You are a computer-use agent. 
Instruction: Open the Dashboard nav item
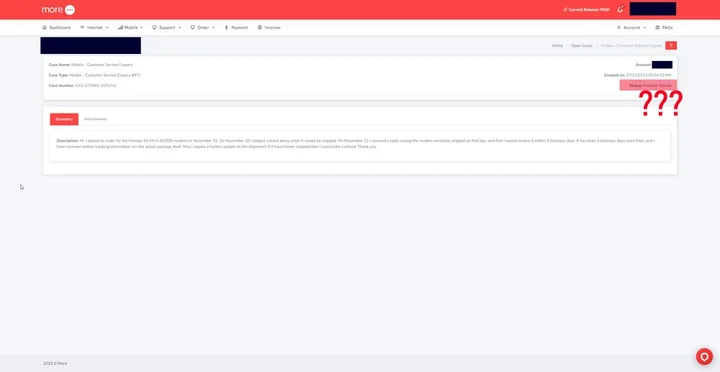[56, 28]
